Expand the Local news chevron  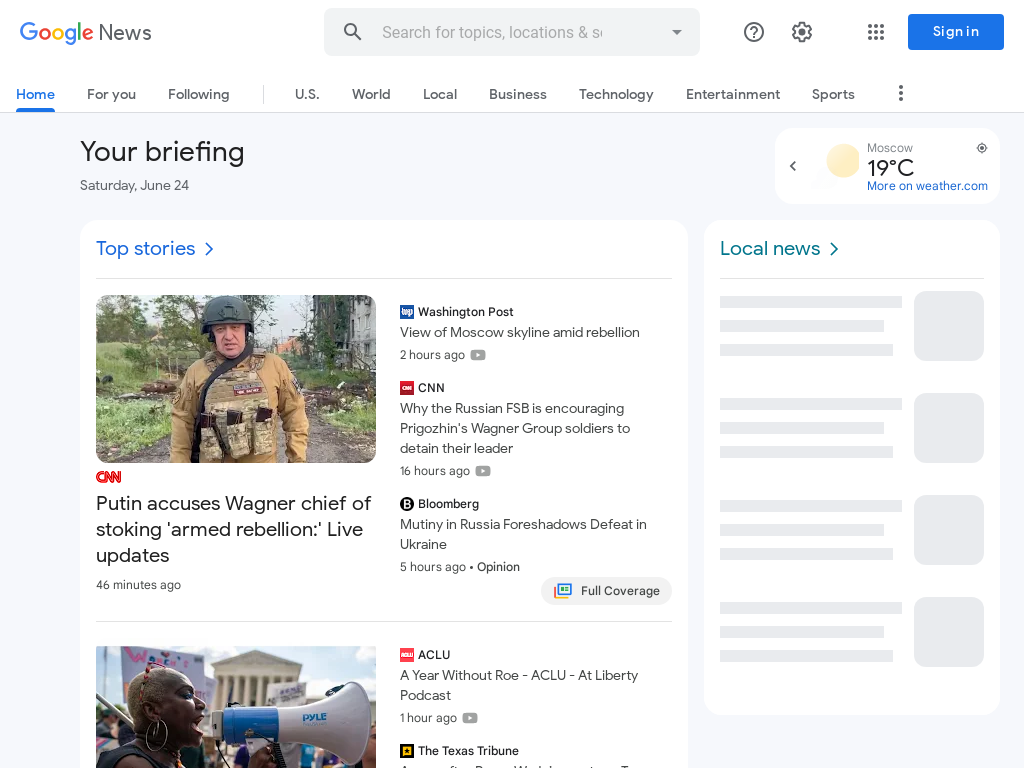pyautogui.click(x=834, y=249)
